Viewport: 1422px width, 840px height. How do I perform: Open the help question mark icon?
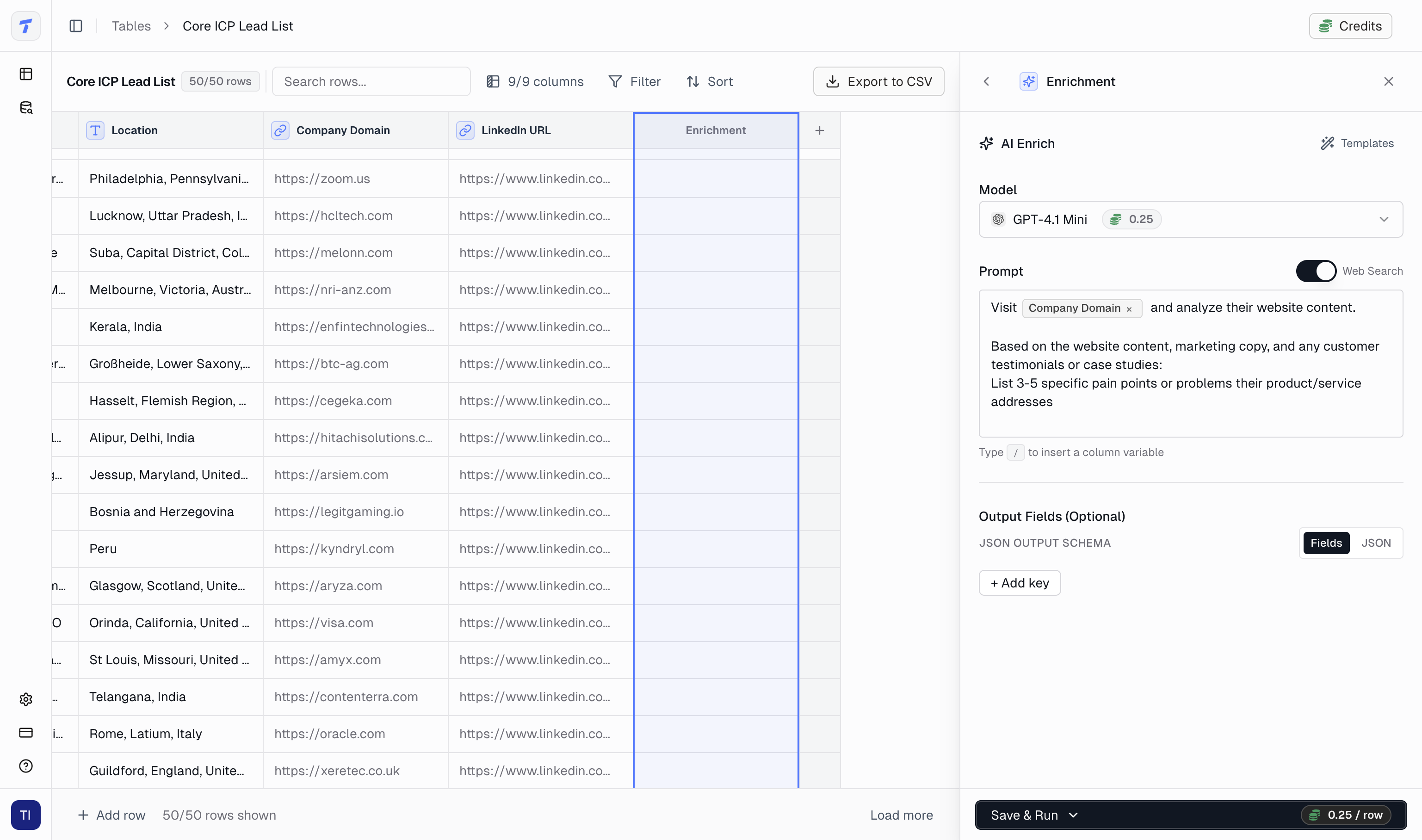pos(26,766)
